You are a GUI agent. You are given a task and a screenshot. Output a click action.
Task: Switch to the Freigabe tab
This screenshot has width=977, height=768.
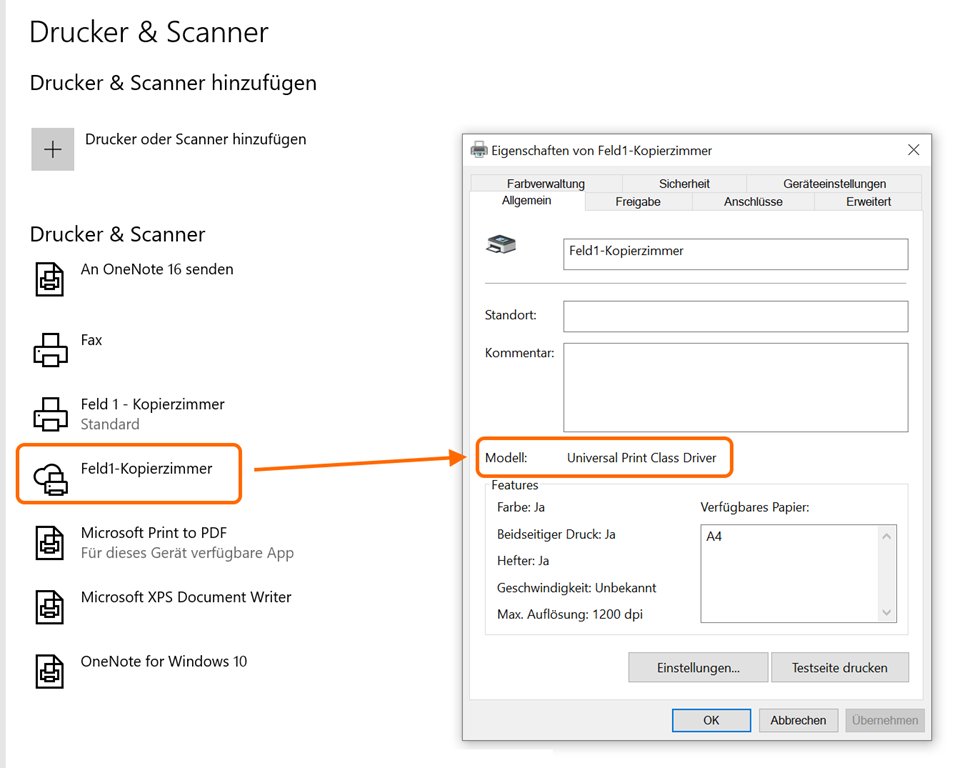coord(637,202)
